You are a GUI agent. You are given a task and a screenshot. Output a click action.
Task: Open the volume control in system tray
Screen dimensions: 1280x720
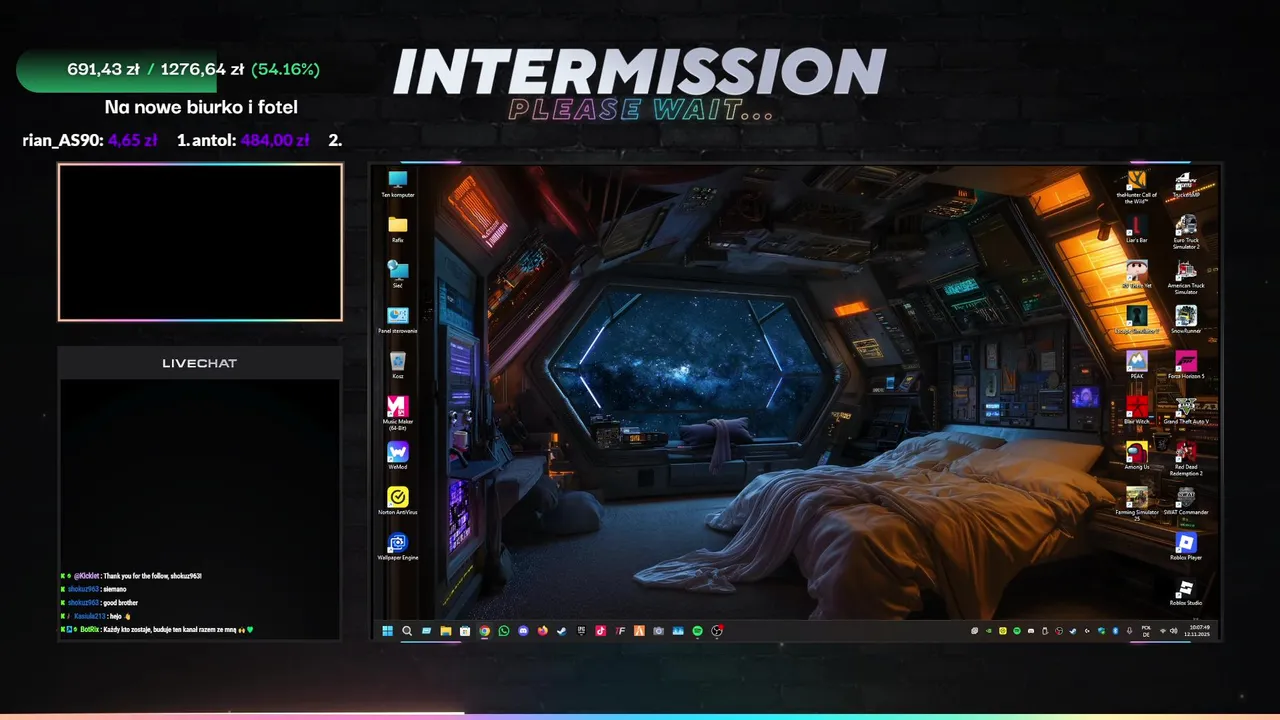(1174, 631)
